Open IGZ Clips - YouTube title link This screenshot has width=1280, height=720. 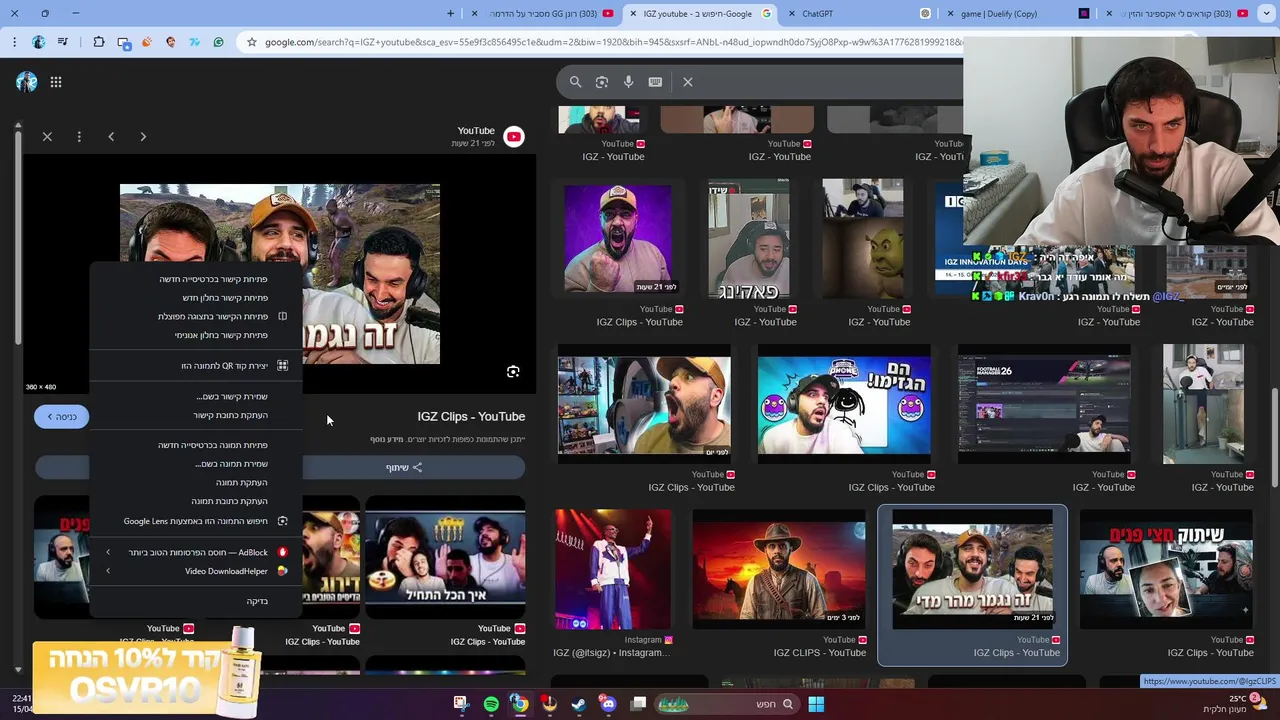[x=471, y=417]
